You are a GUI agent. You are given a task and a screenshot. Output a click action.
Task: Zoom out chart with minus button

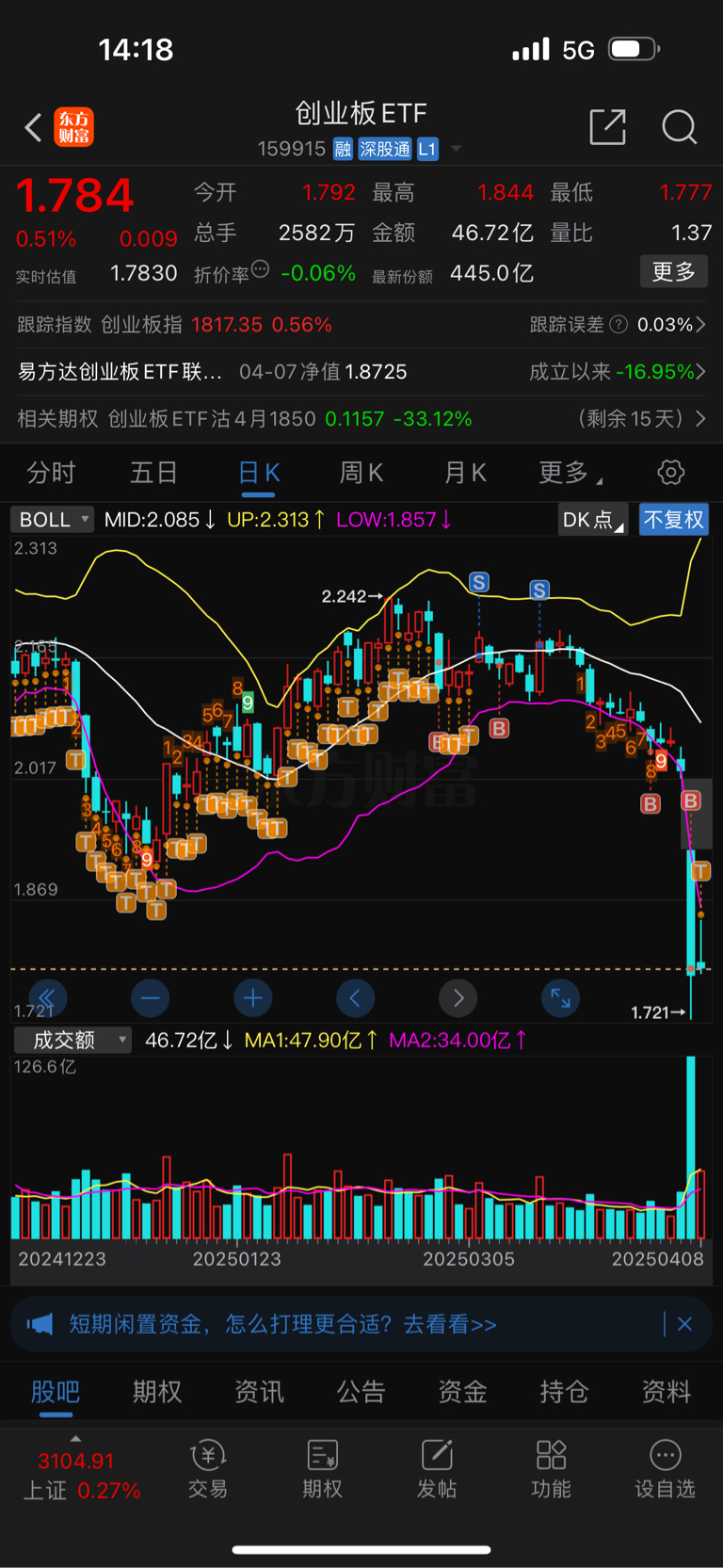(151, 998)
